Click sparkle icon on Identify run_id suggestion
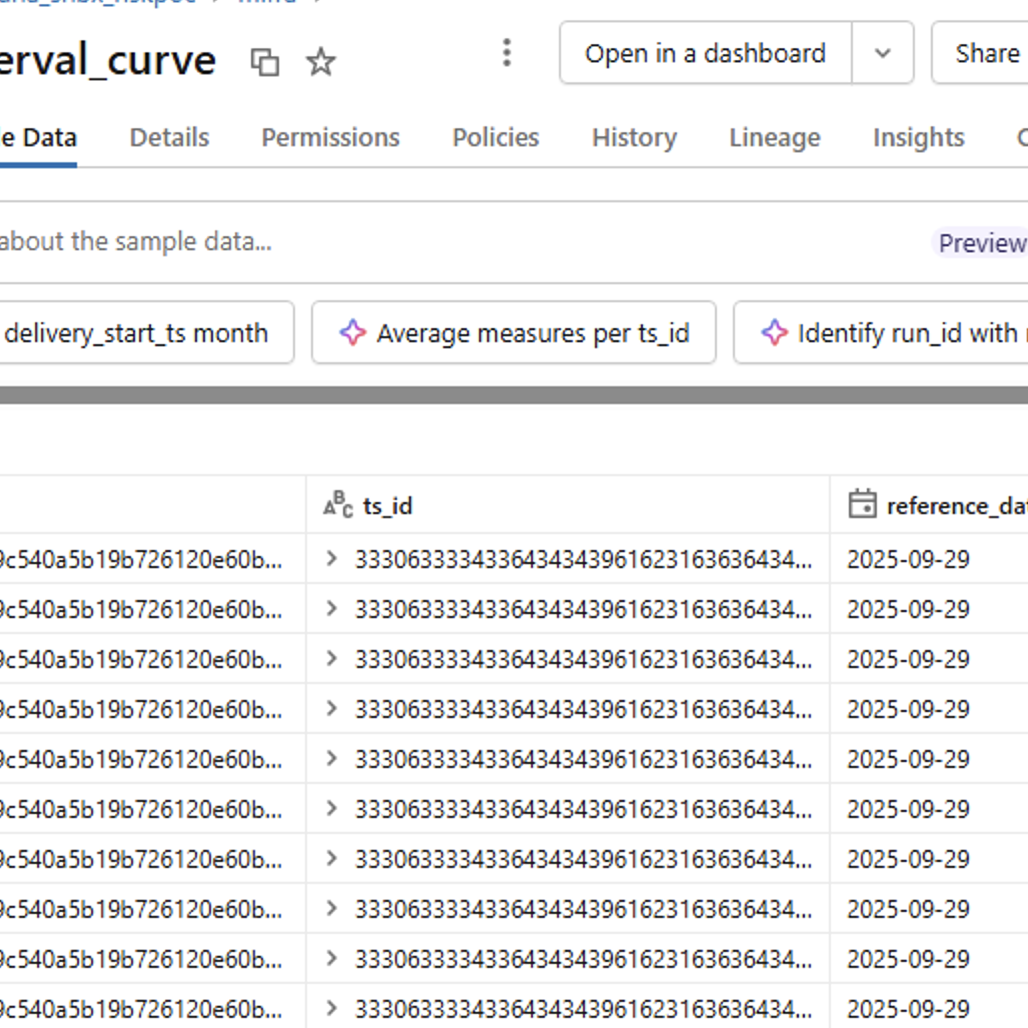Image resolution: width=1028 pixels, height=1028 pixels. [774, 333]
